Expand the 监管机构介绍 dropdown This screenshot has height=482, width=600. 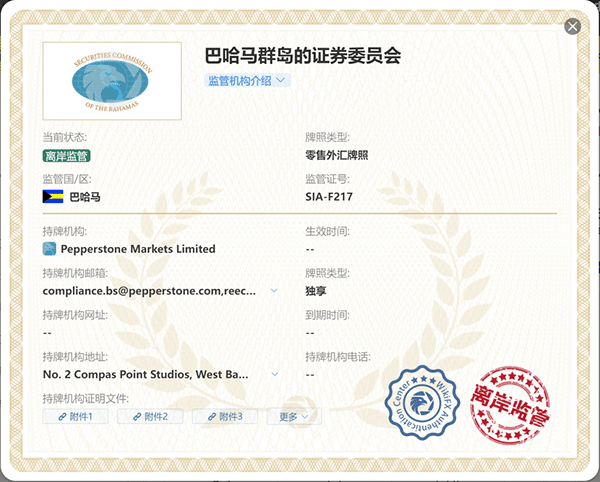(247, 80)
